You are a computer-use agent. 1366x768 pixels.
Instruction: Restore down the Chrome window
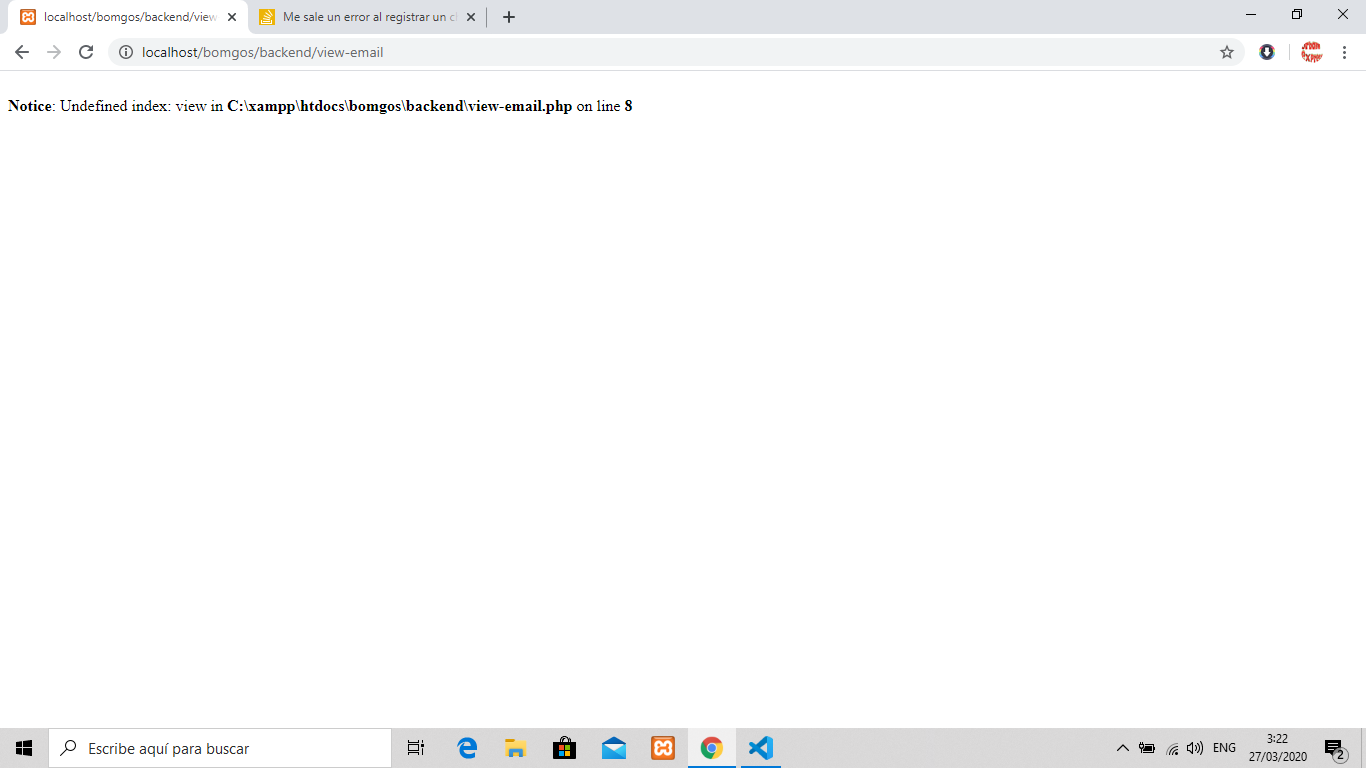[x=1297, y=14]
